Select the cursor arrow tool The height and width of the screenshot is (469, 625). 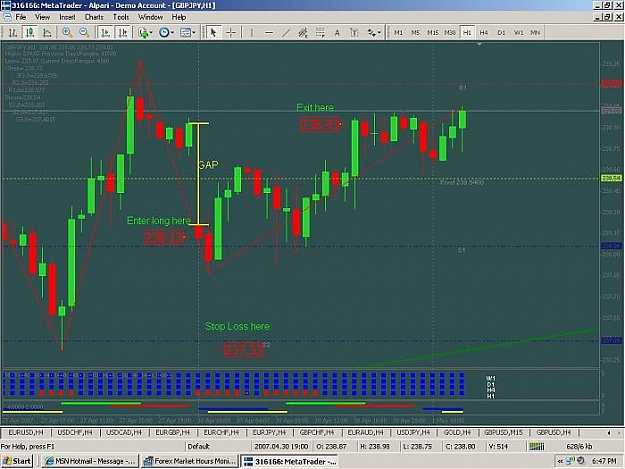click(213, 33)
